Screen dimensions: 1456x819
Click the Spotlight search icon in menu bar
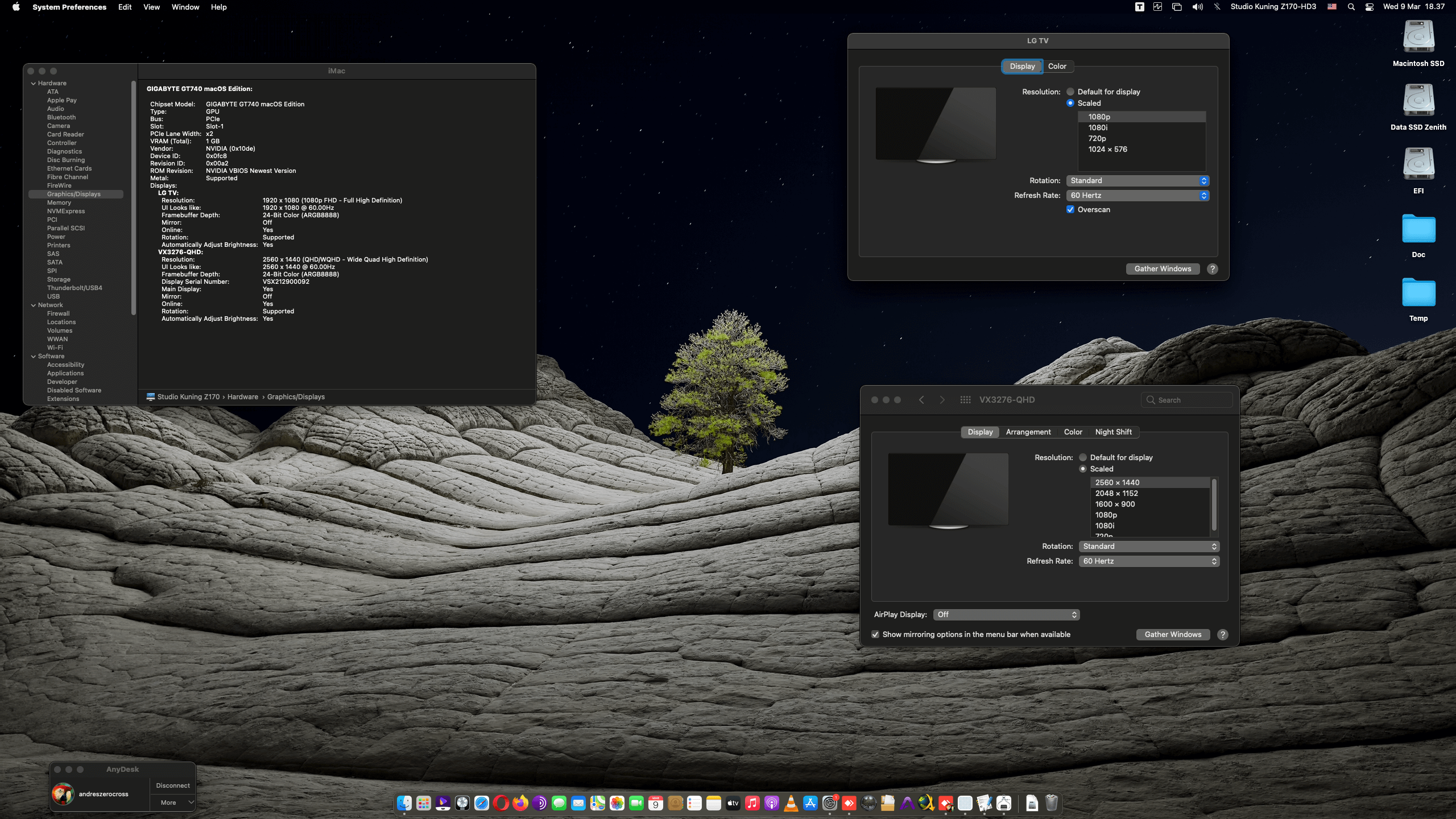[1351, 7]
